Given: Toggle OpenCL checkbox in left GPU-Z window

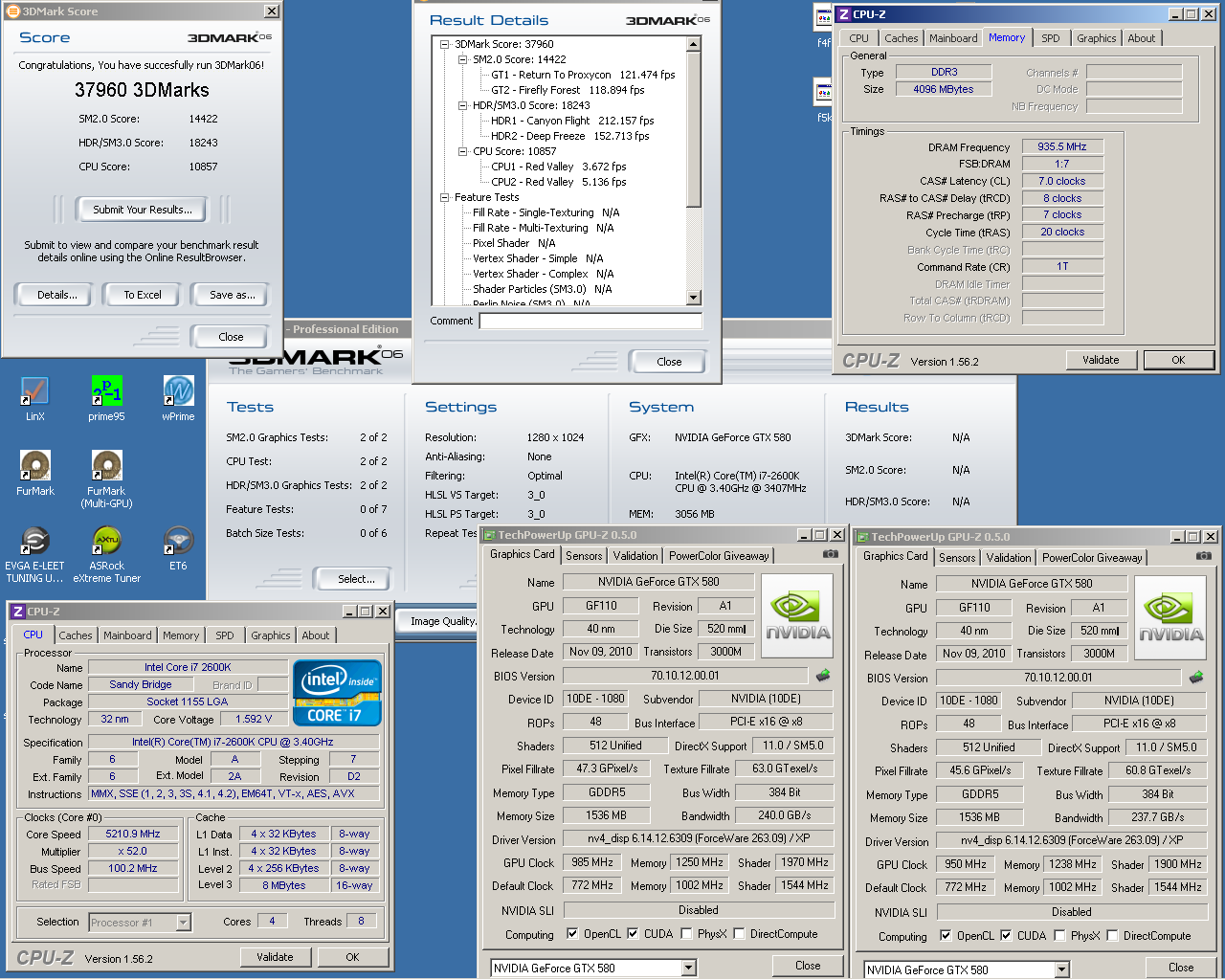Looking at the screenshot, I should point(572,934).
